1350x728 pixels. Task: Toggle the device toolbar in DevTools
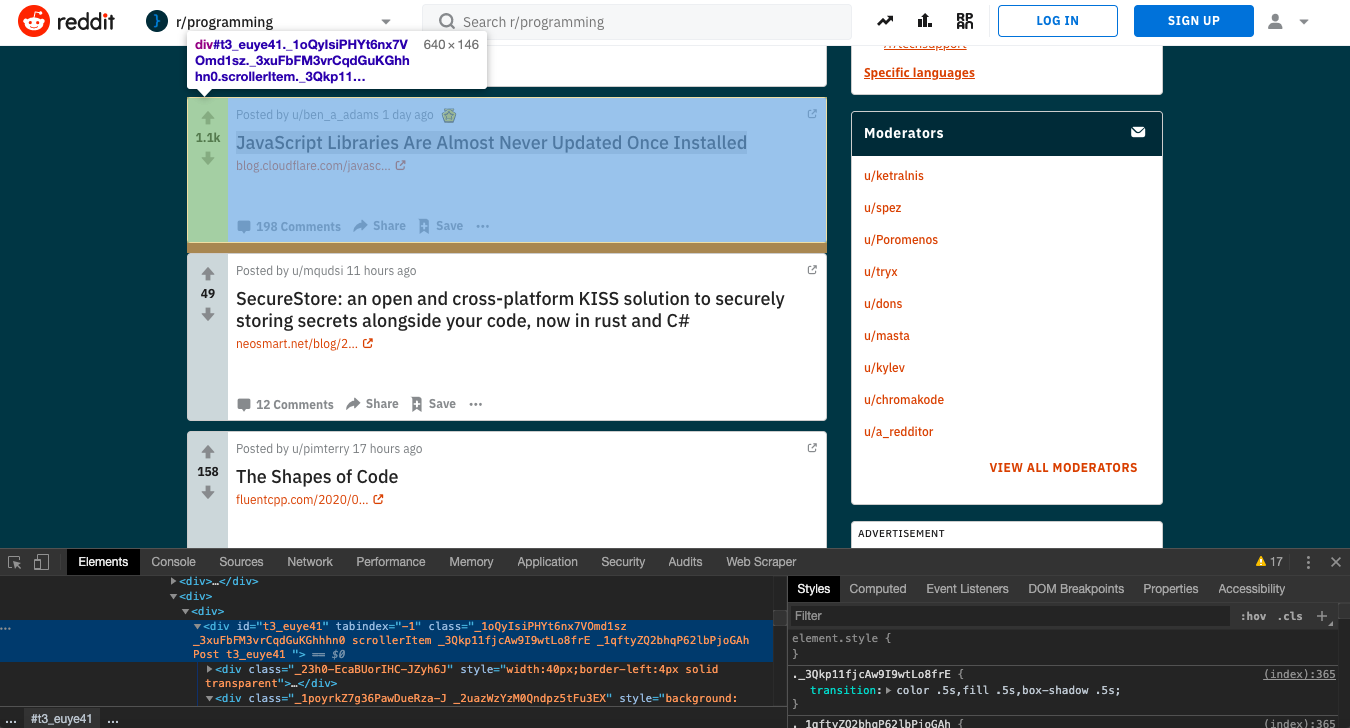[x=39, y=562]
